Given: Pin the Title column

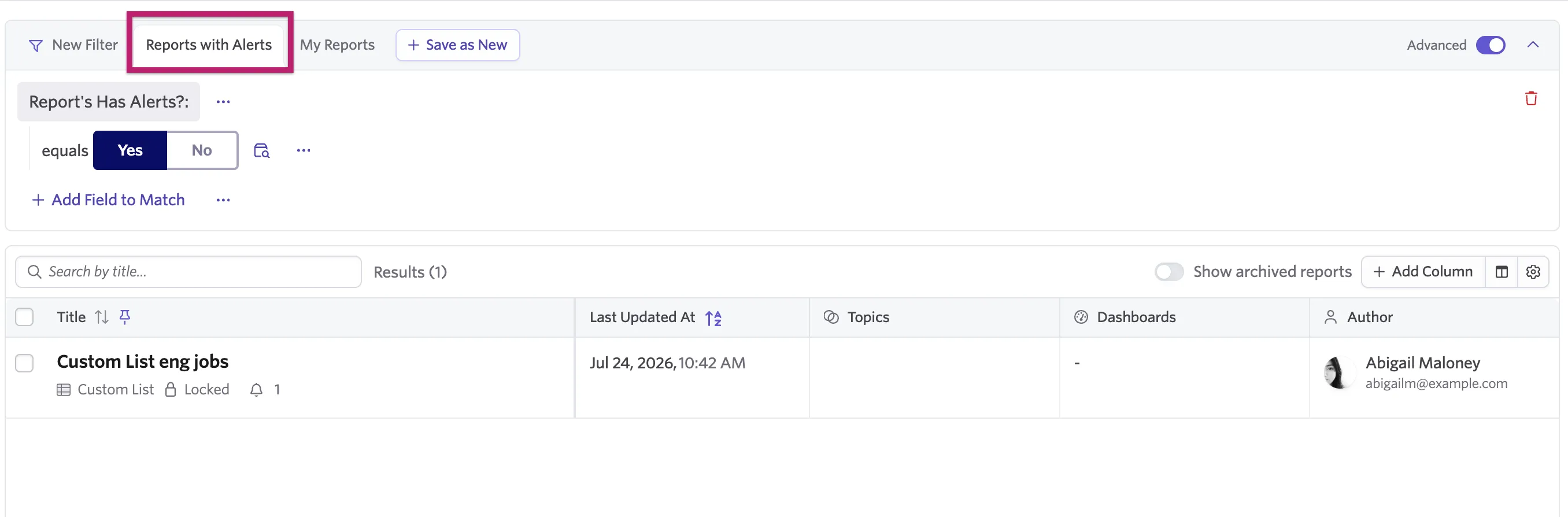Looking at the screenshot, I should (x=125, y=317).
